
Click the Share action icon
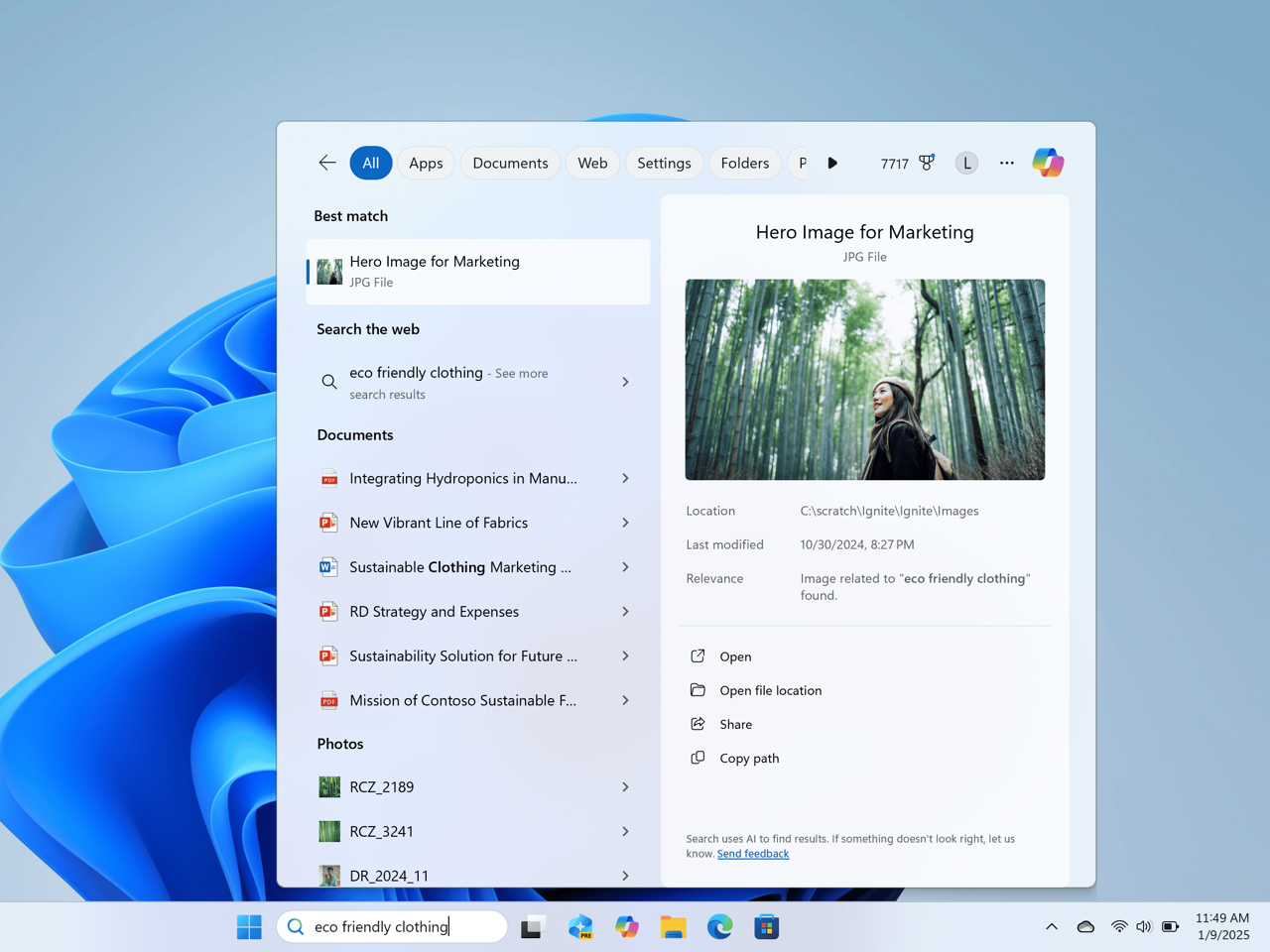tap(698, 724)
